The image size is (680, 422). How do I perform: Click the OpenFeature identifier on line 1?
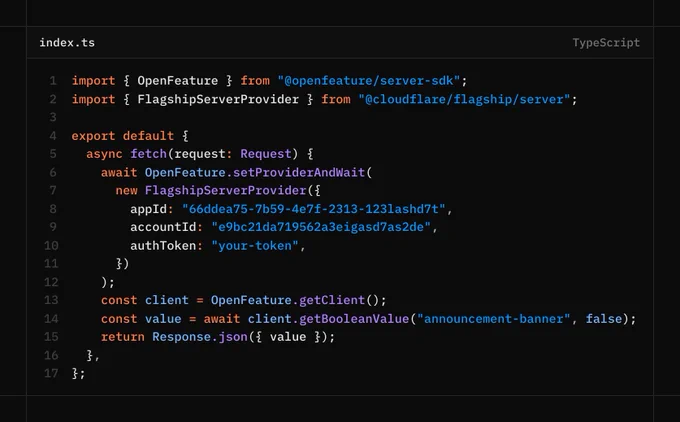coord(178,81)
